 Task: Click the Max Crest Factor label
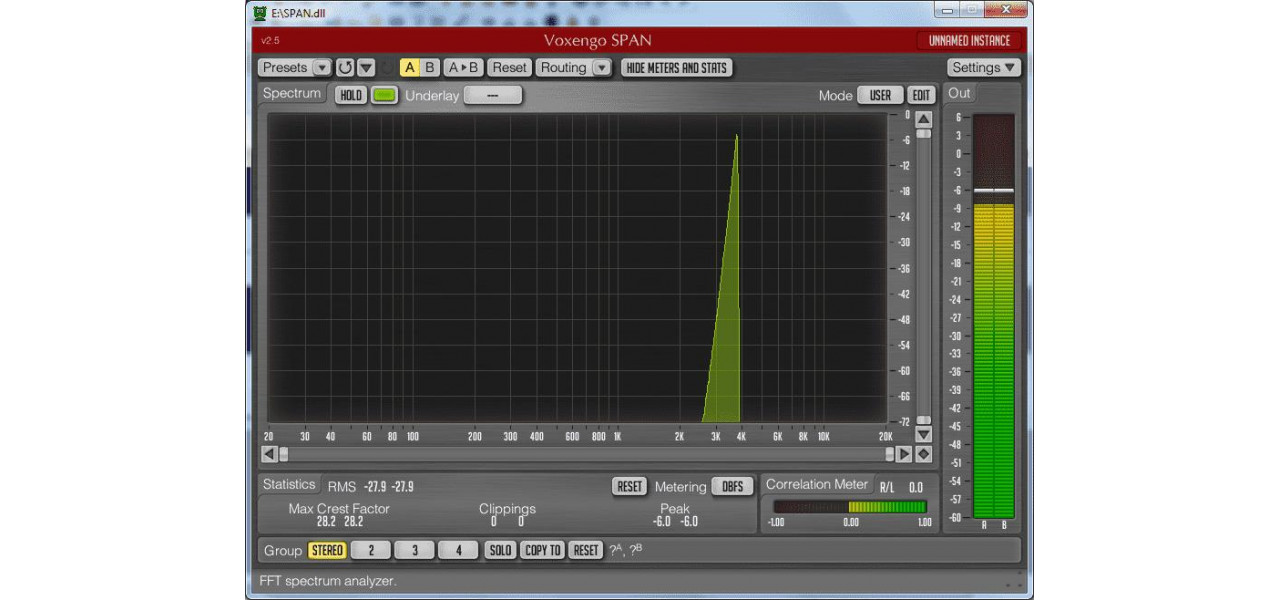[x=339, y=509]
